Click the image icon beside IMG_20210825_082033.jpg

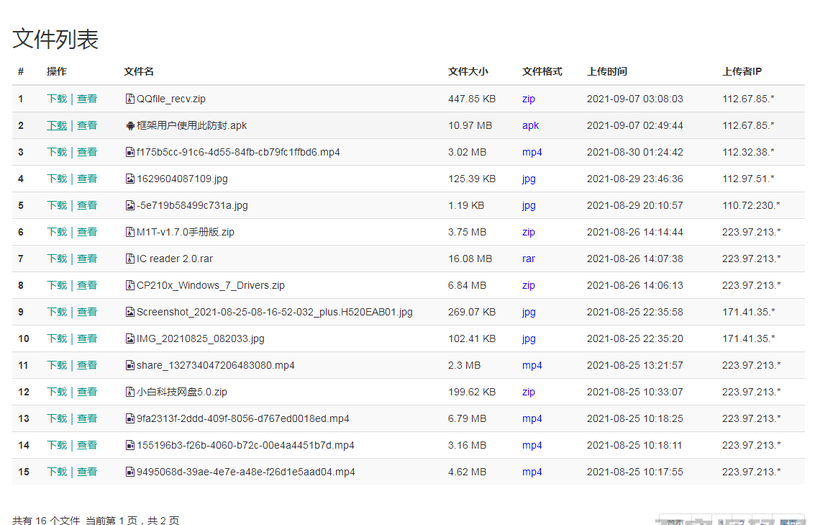[130, 339]
